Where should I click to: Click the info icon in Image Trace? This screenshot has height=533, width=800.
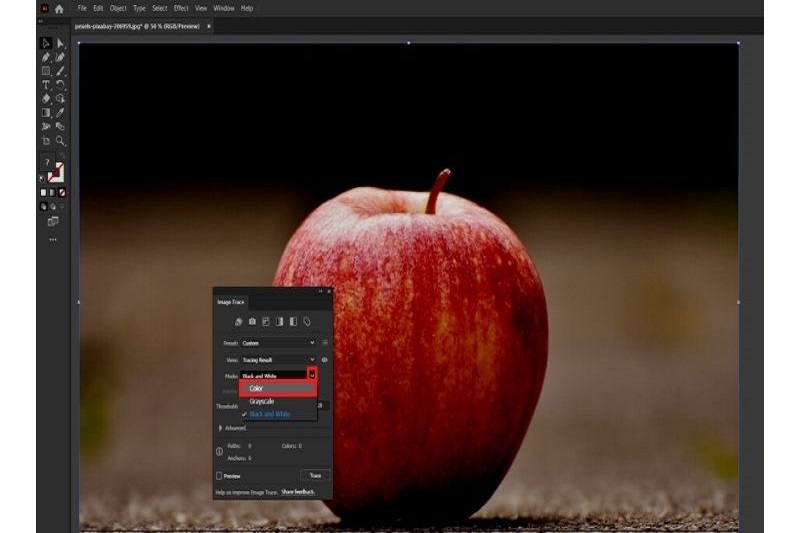pyautogui.click(x=219, y=451)
